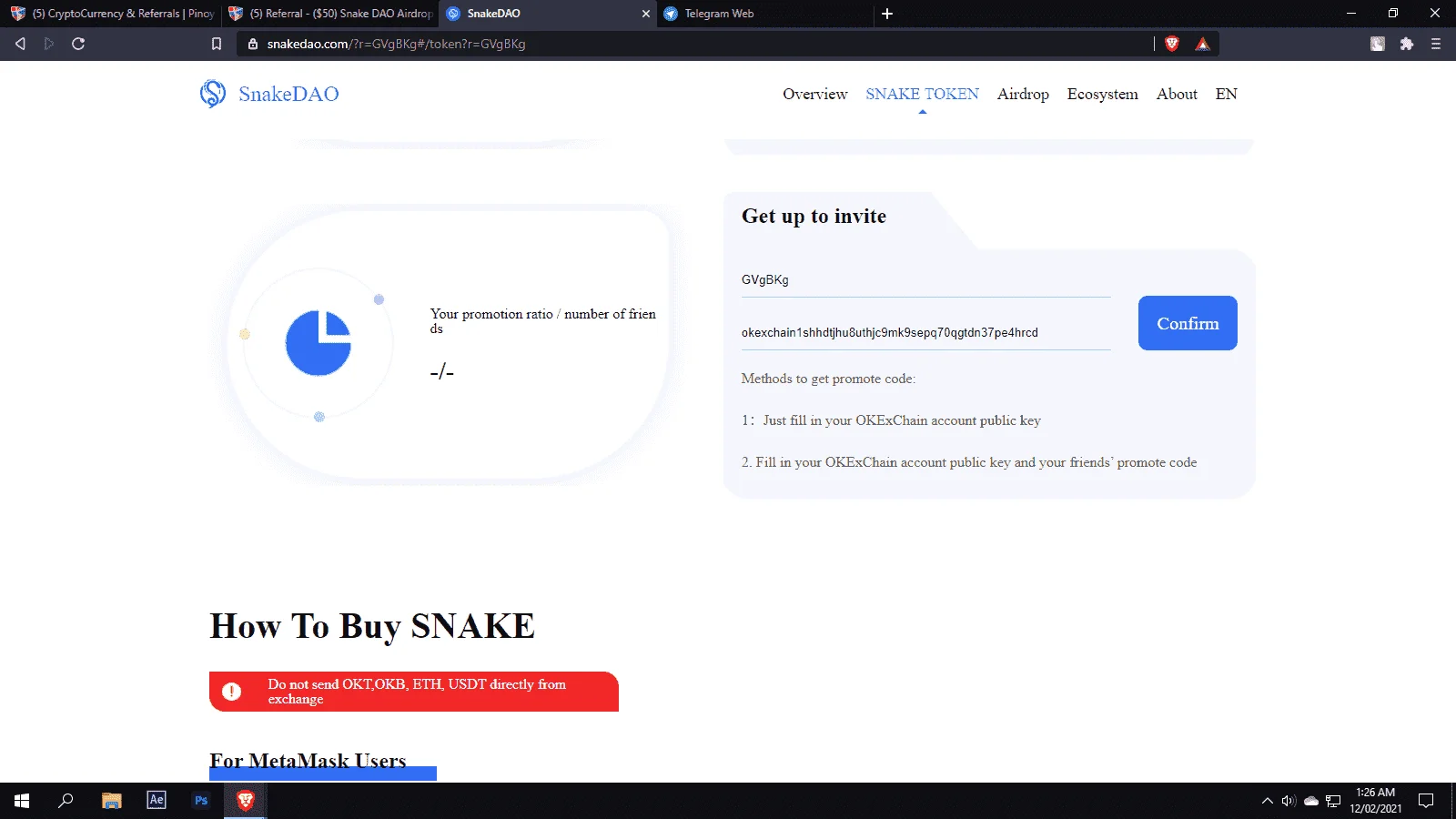Click 'Just fill in your OKExChain account public key'
The width and height of the screenshot is (1456, 819).
click(x=902, y=420)
